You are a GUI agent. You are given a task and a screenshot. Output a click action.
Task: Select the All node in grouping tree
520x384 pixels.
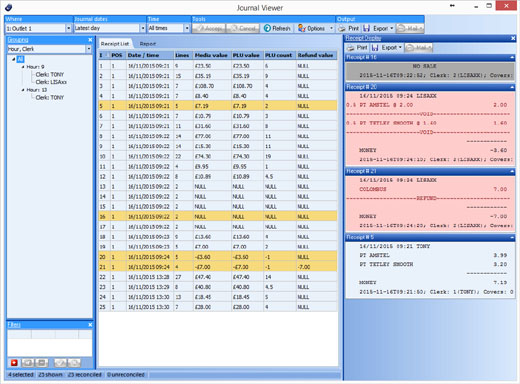pos(20,59)
